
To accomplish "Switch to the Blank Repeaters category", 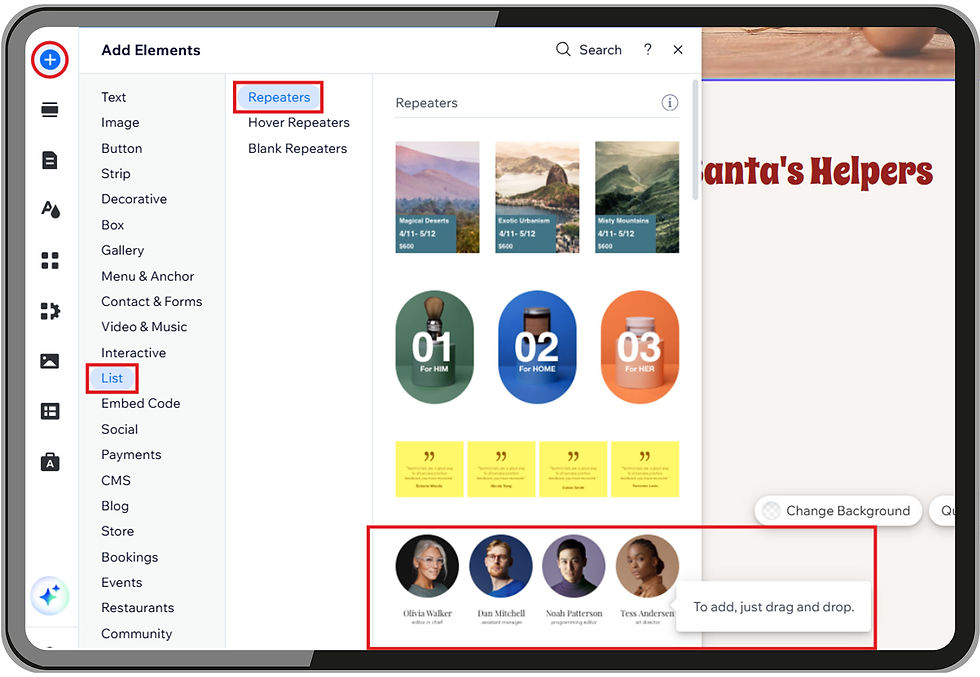I will [297, 148].
